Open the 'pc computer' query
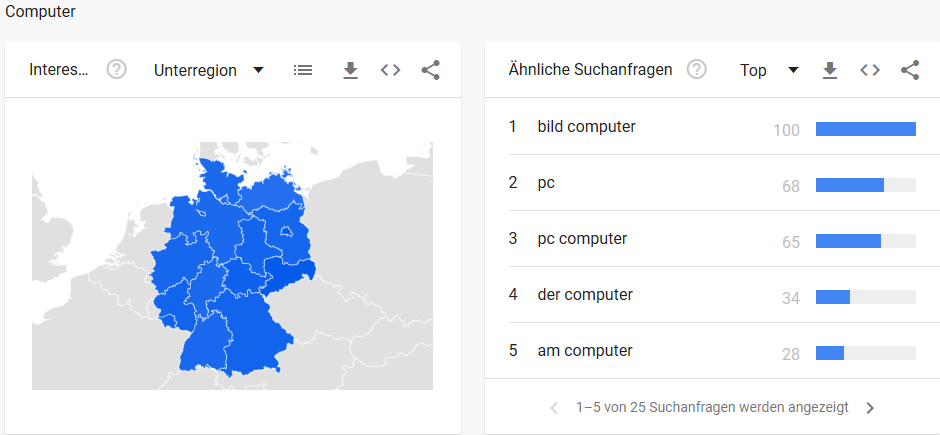The width and height of the screenshot is (940, 435). [x=582, y=238]
